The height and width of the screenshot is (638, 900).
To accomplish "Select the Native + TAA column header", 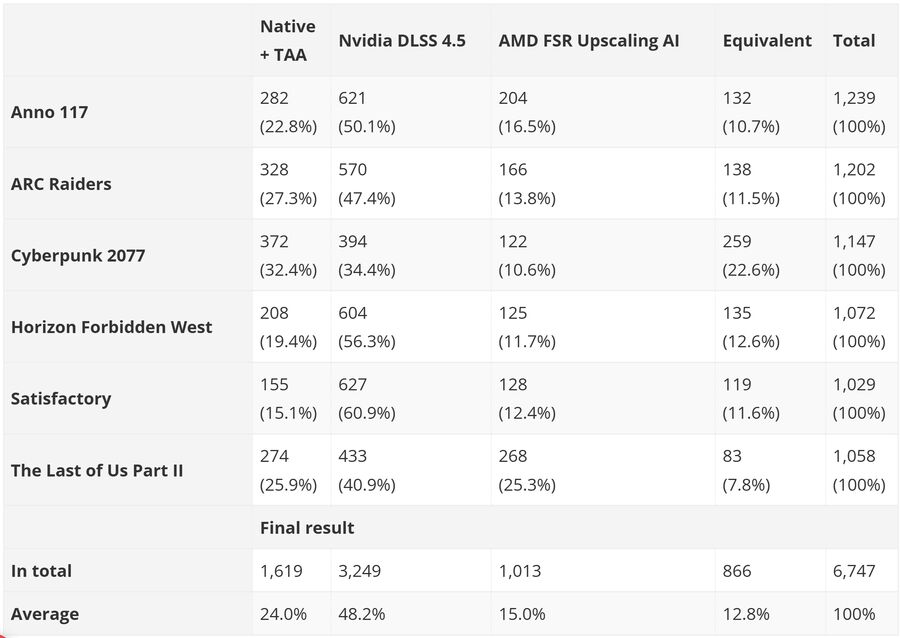I will tap(287, 41).
